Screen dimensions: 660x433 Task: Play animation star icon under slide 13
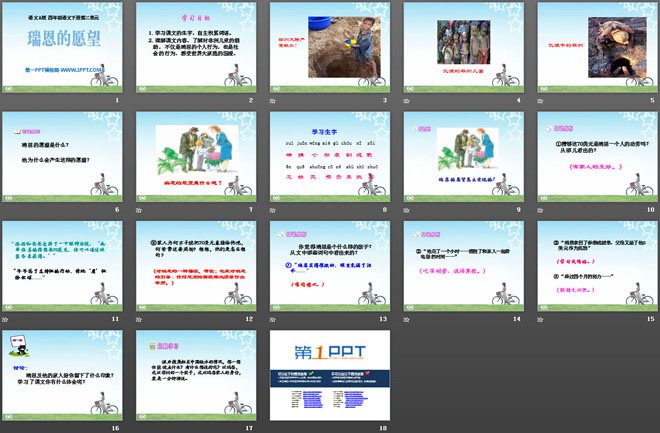click(273, 320)
